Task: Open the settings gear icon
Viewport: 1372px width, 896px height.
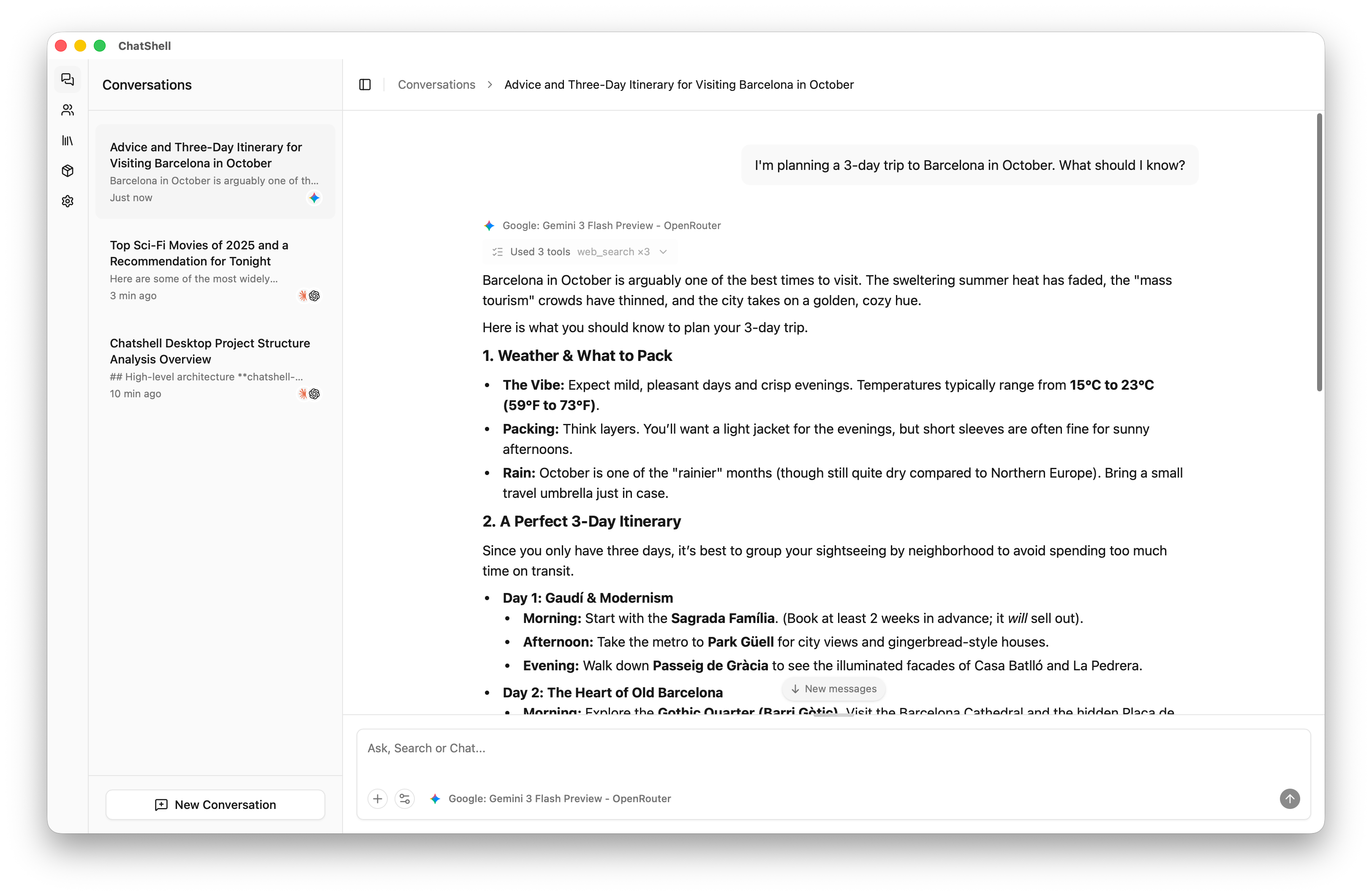Action: pyautogui.click(x=68, y=201)
